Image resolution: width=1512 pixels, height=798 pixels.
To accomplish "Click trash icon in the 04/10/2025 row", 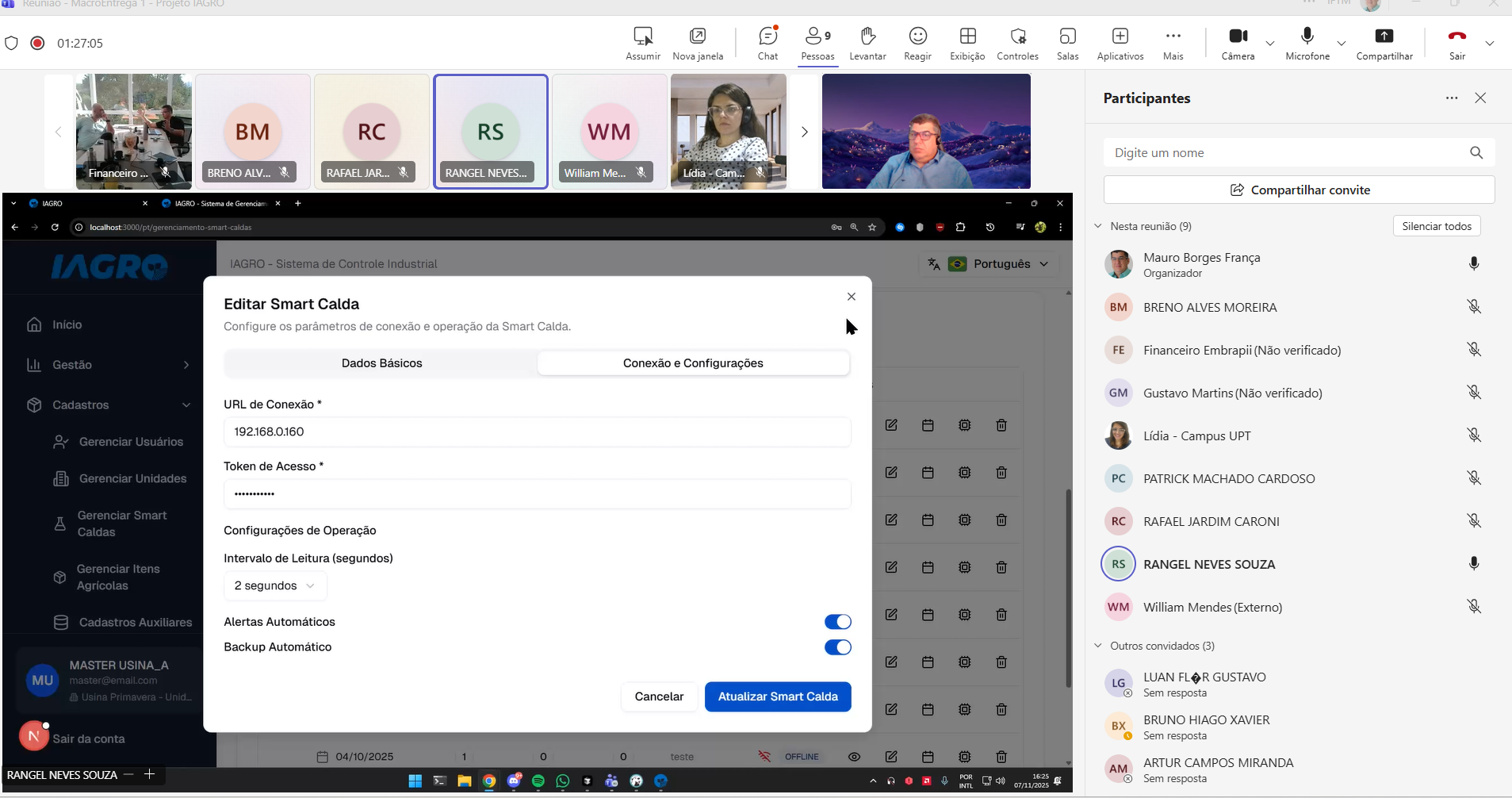I will click(x=1001, y=757).
